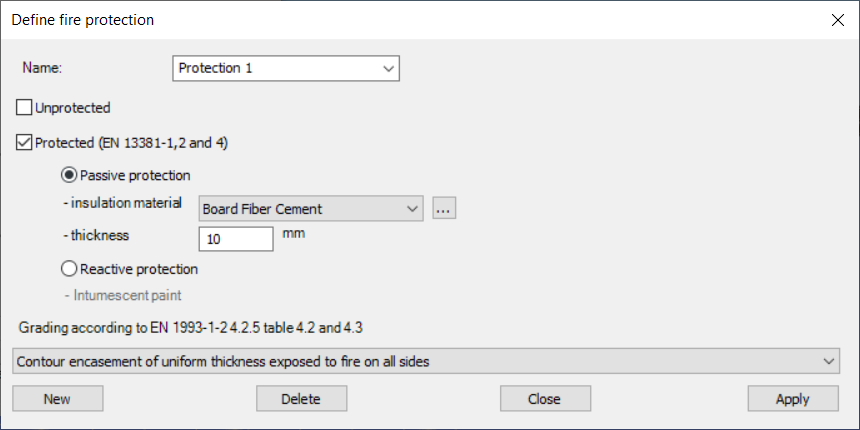Screen dimensions: 860x430
Task: Click the Delete button
Action: tap(301, 399)
